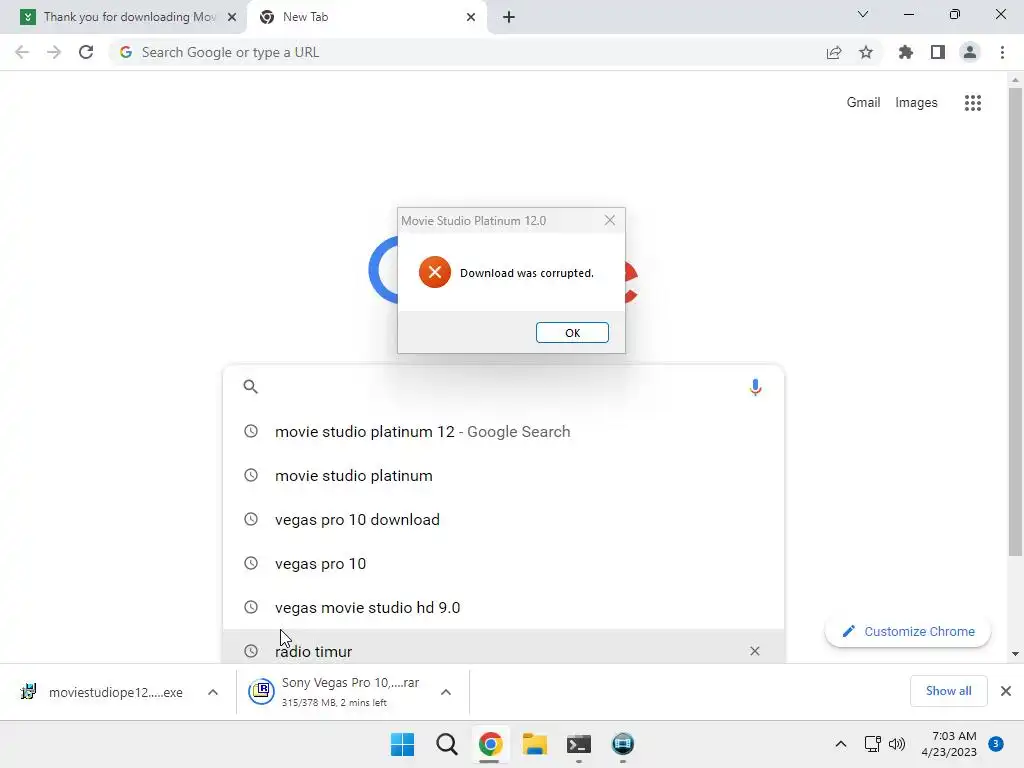Select suggestion 'radio timur'

point(503,648)
